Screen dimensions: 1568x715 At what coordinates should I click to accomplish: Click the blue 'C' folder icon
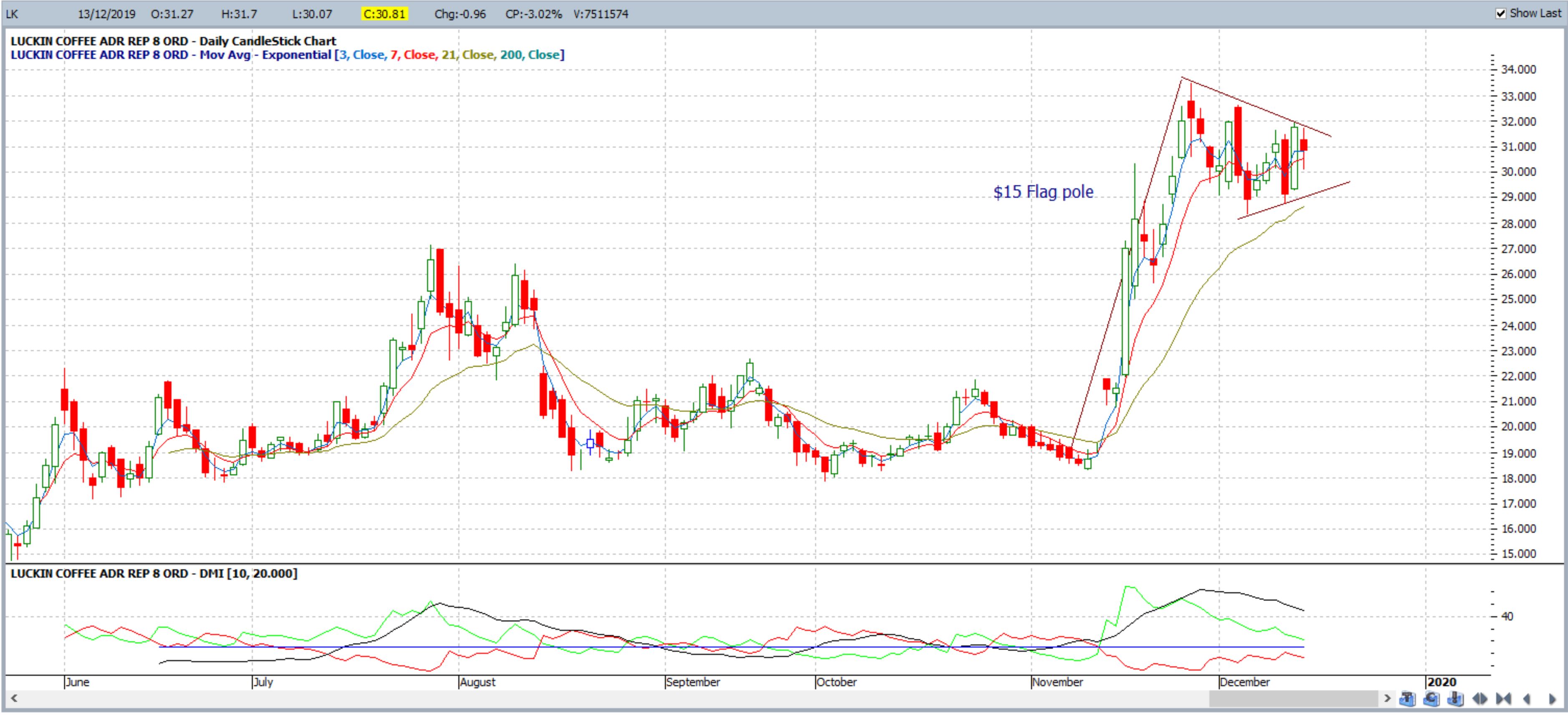[x=1431, y=699]
